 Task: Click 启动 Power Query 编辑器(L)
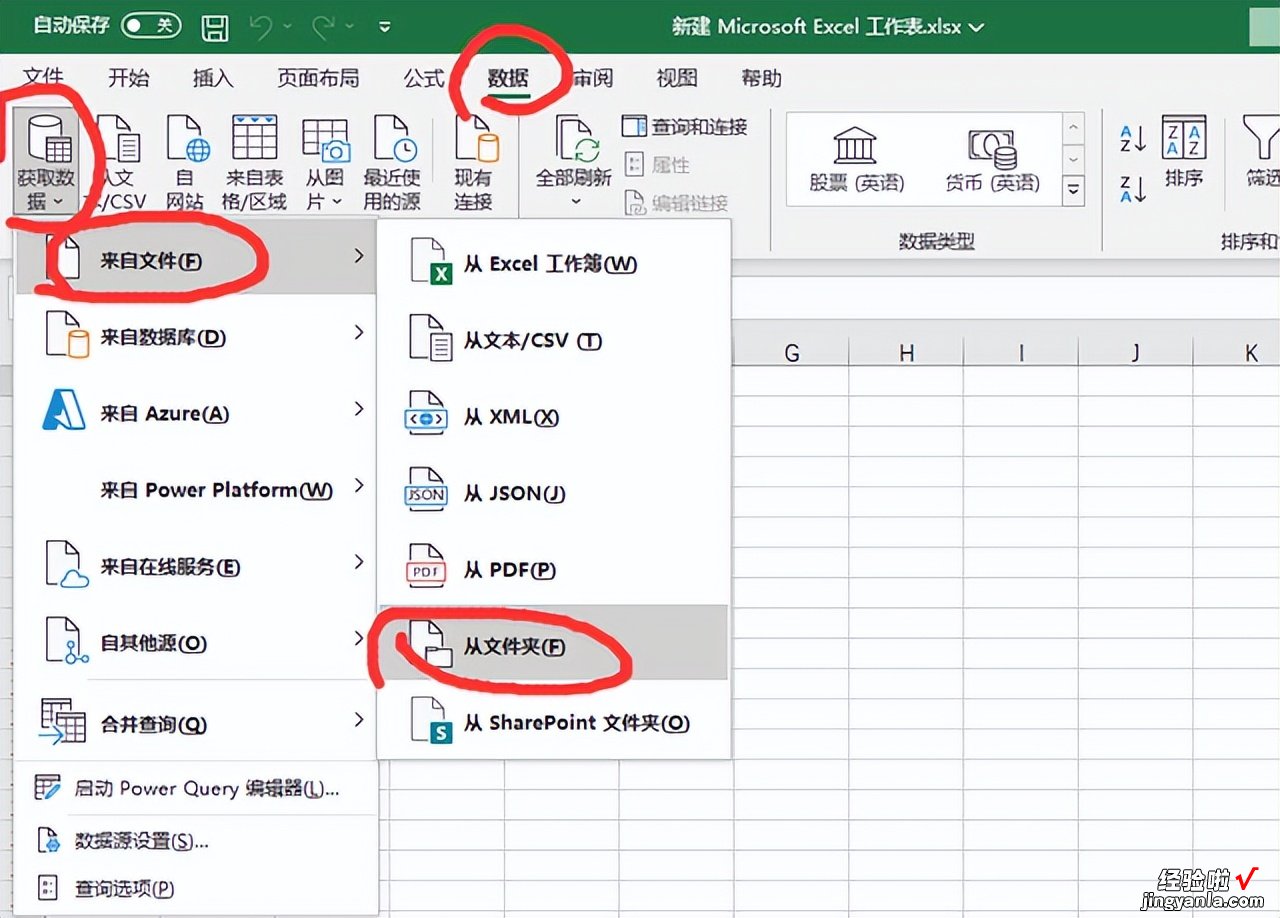click(197, 788)
